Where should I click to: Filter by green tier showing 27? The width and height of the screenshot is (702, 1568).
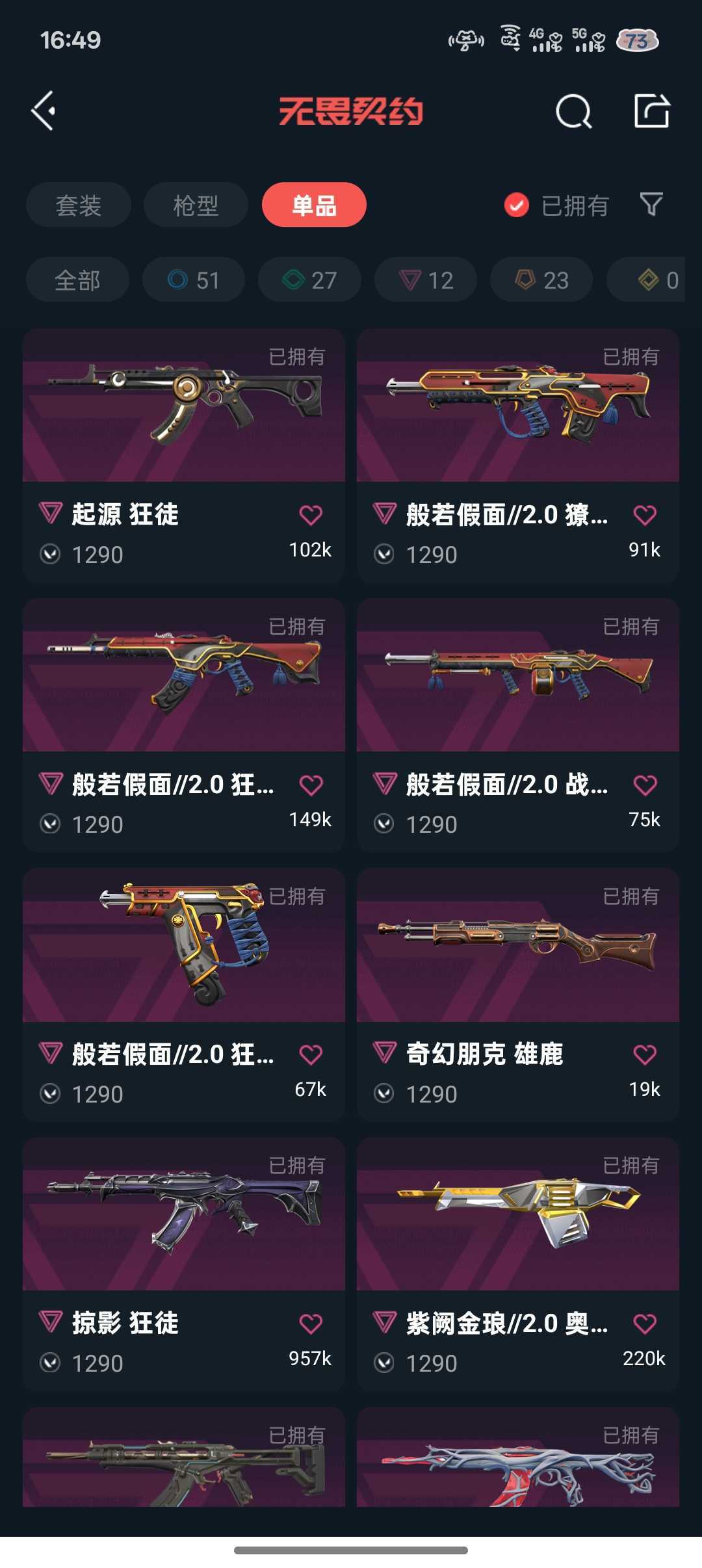pos(309,280)
